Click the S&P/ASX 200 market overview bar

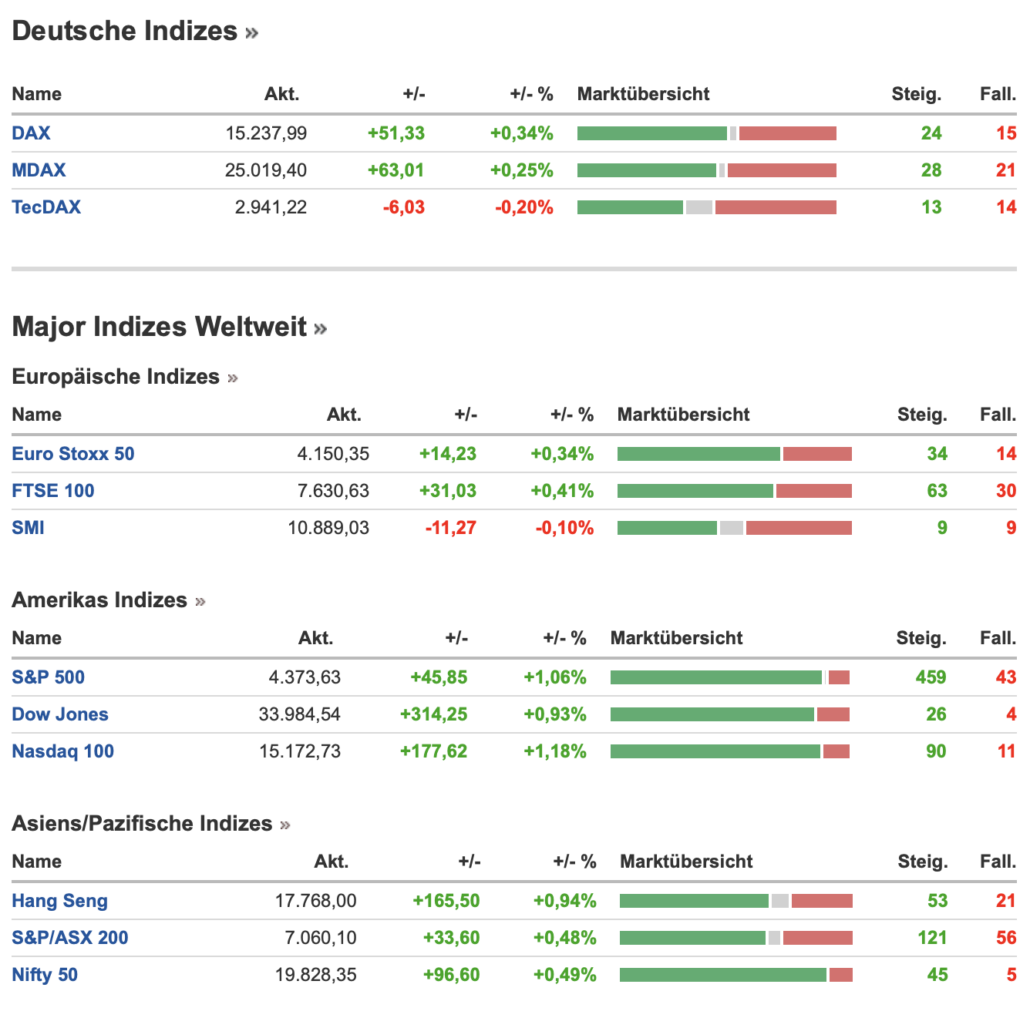(736, 937)
